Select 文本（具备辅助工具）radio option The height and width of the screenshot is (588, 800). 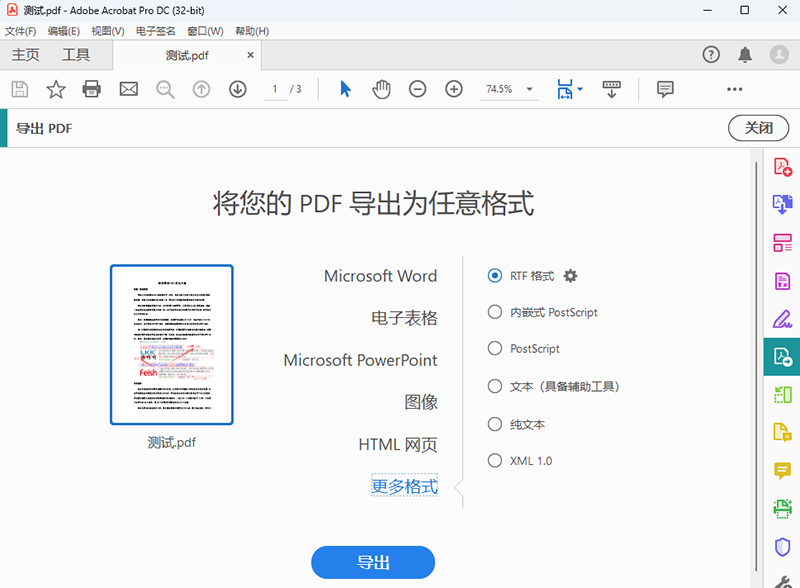pyautogui.click(x=494, y=386)
